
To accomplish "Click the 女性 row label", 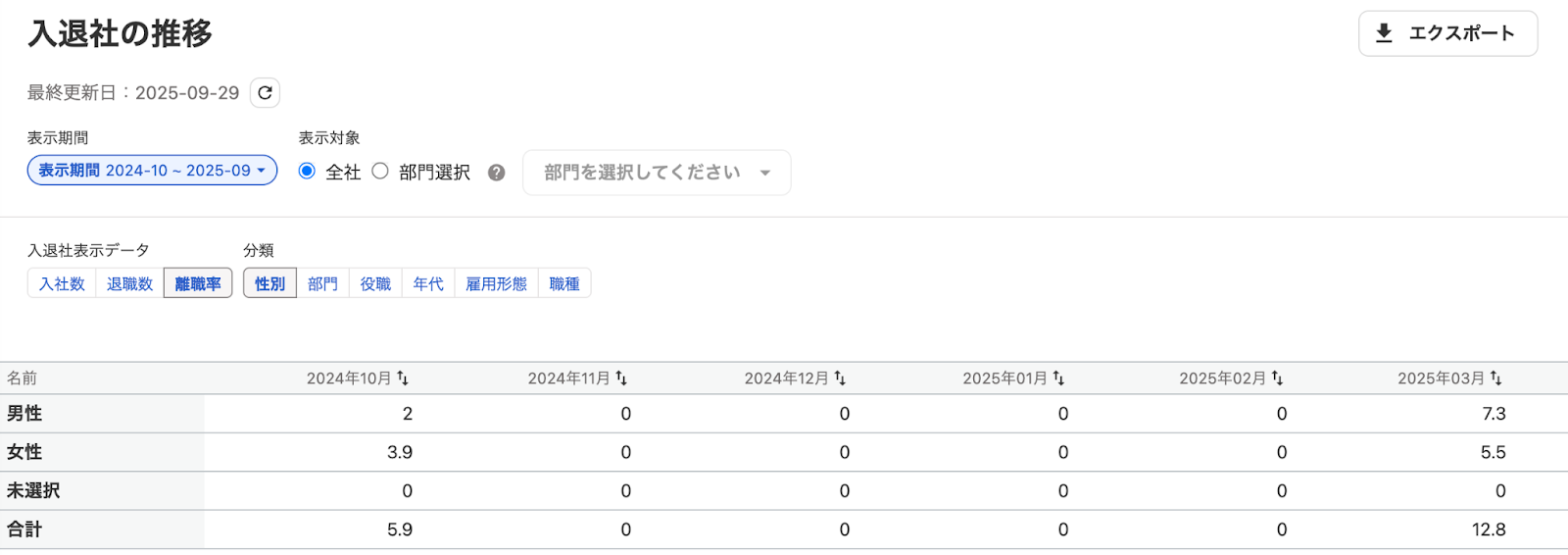I will [x=24, y=452].
